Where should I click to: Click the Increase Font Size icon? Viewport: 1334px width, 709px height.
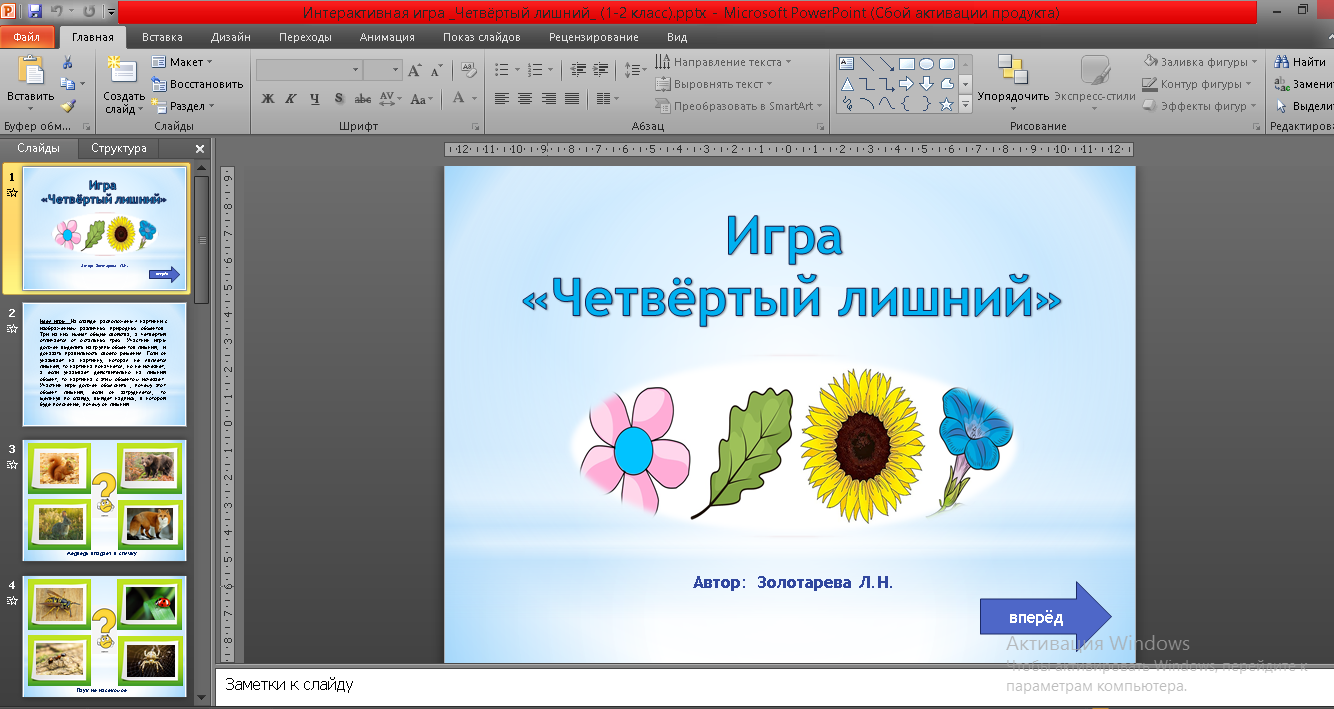[415, 71]
